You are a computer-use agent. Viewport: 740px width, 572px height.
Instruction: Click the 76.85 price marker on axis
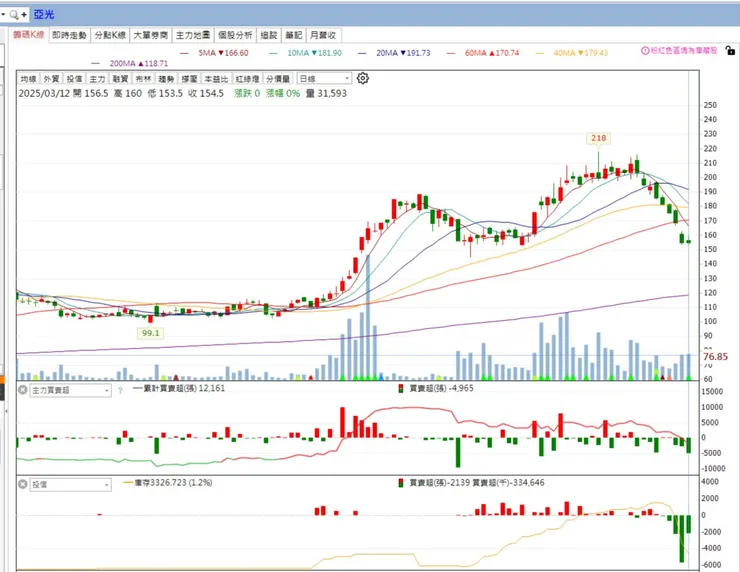click(x=715, y=356)
